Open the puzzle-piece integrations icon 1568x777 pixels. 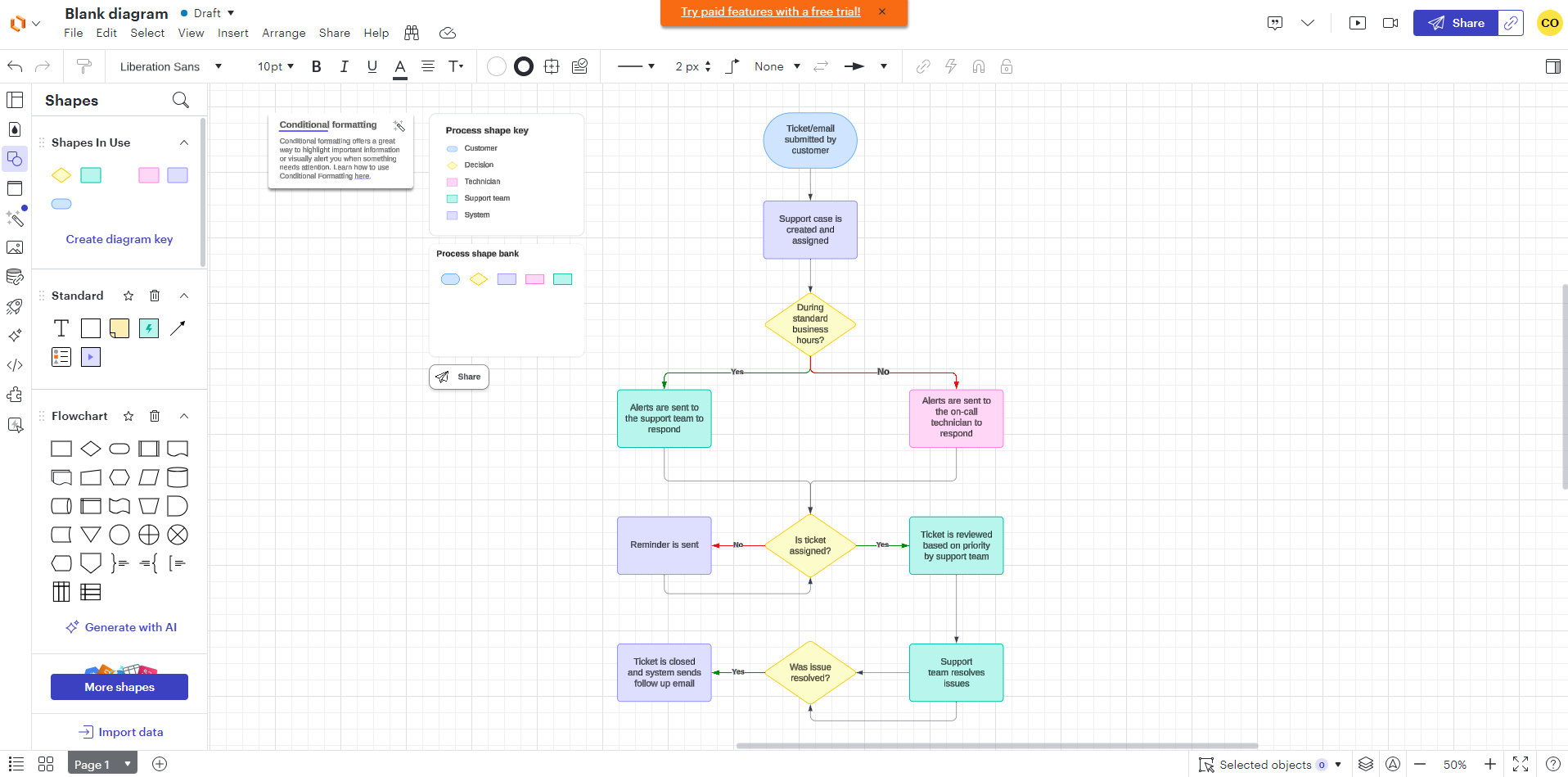pos(15,395)
